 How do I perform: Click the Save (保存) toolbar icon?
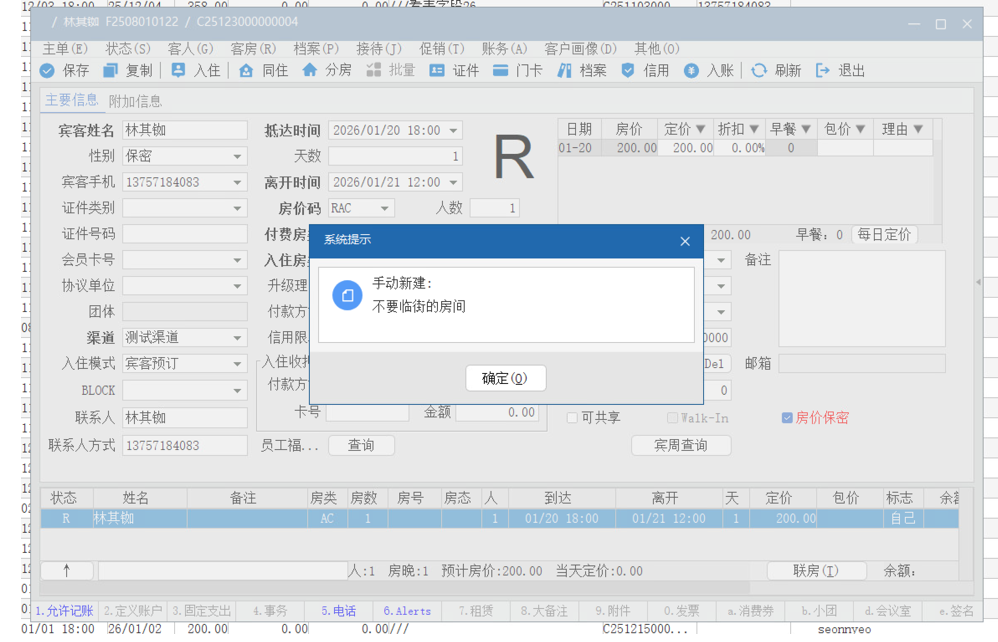(47, 71)
